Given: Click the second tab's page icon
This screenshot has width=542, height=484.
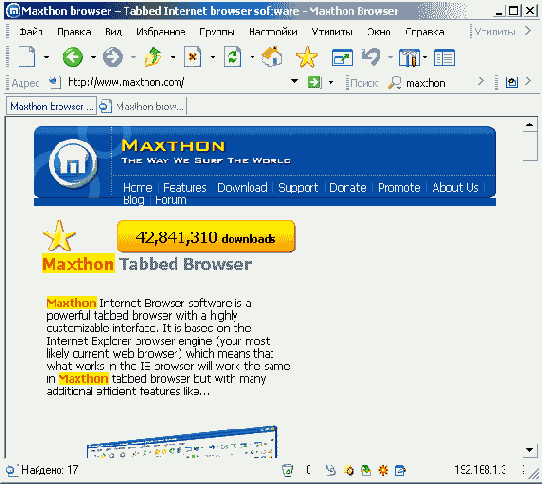Looking at the screenshot, I should [x=105, y=106].
